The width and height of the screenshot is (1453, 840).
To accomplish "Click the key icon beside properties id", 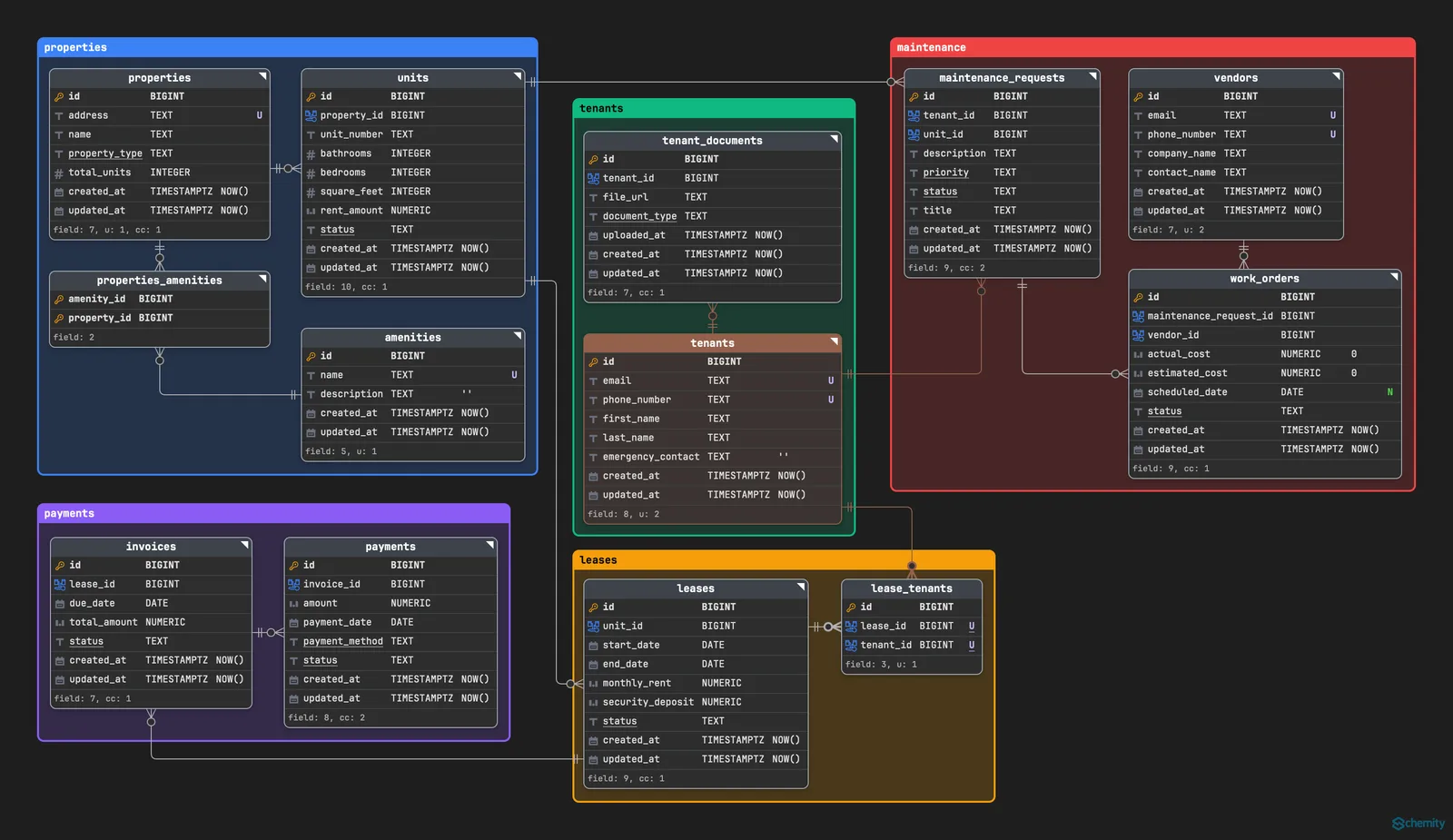I will [x=59, y=96].
